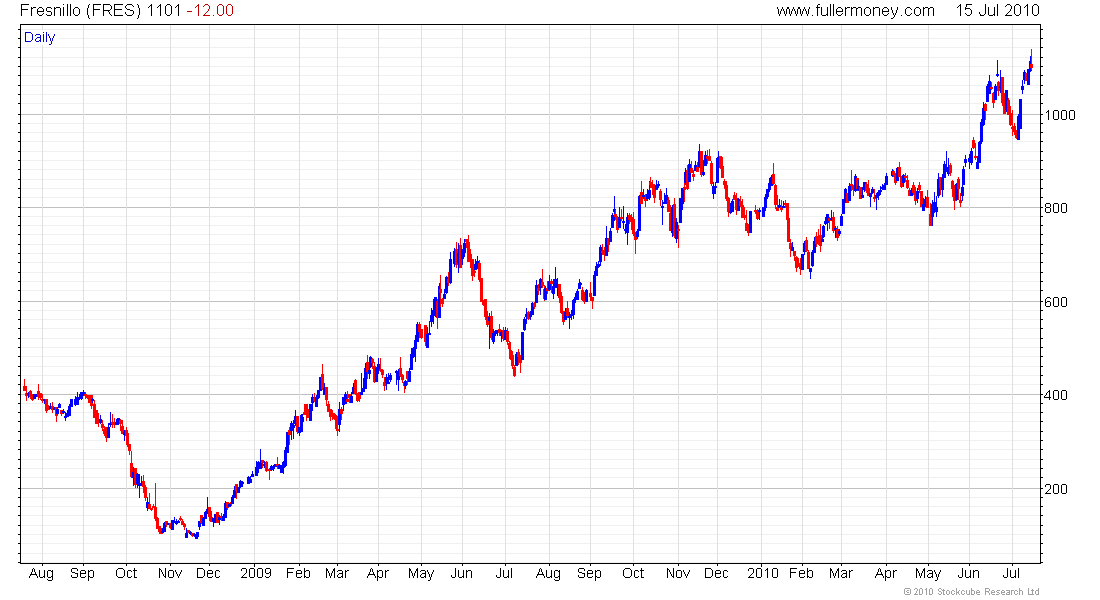Click the "May" label before the last Jun
The width and height of the screenshot is (1100, 600).
tap(927, 574)
